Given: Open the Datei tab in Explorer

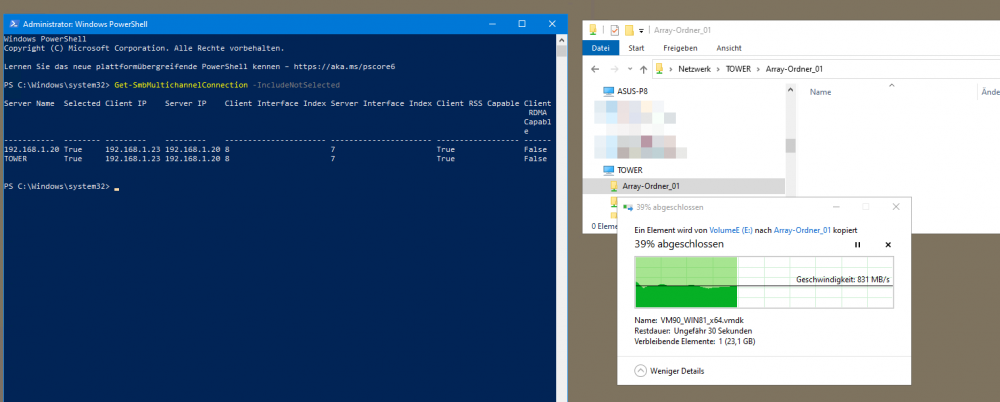Looking at the screenshot, I should pos(601,48).
